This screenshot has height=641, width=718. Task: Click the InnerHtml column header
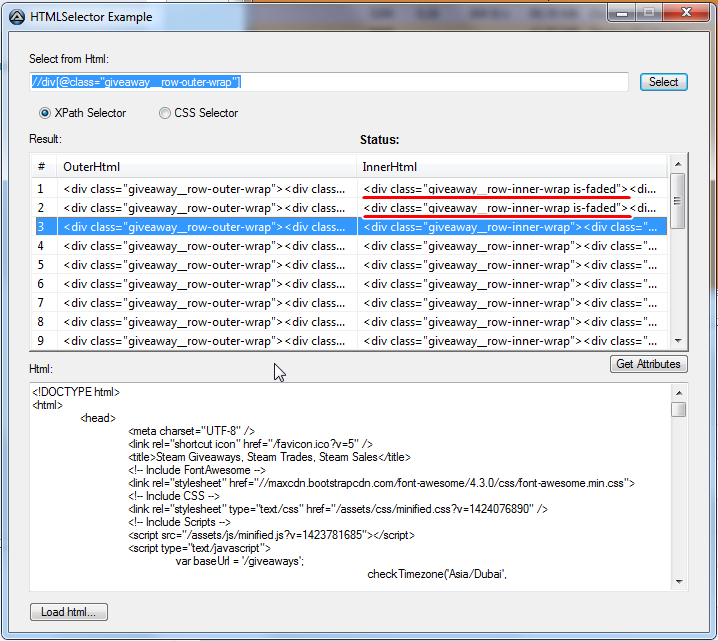pos(510,167)
